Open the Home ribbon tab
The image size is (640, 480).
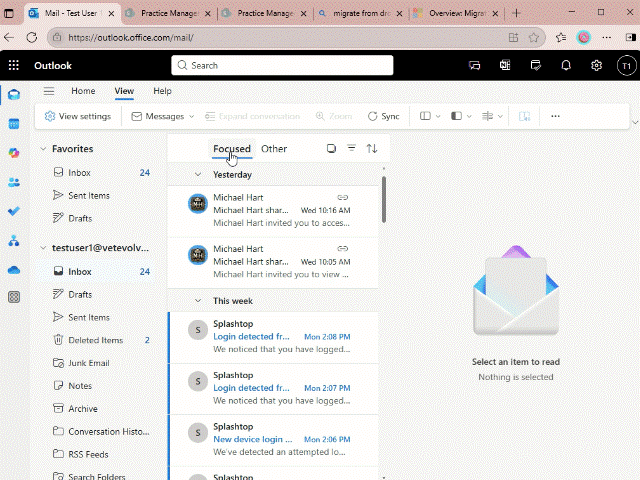click(x=83, y=91)
